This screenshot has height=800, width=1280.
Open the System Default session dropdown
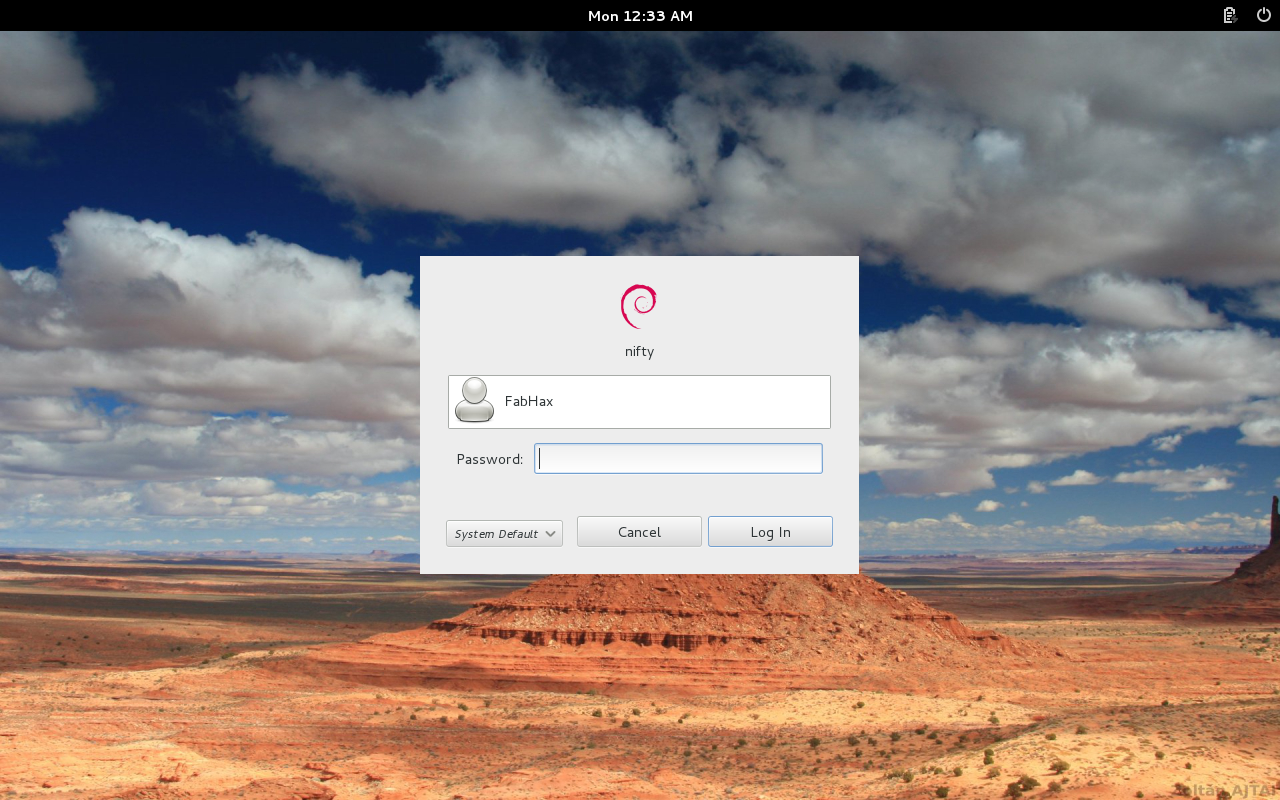(x=504, y=534)
